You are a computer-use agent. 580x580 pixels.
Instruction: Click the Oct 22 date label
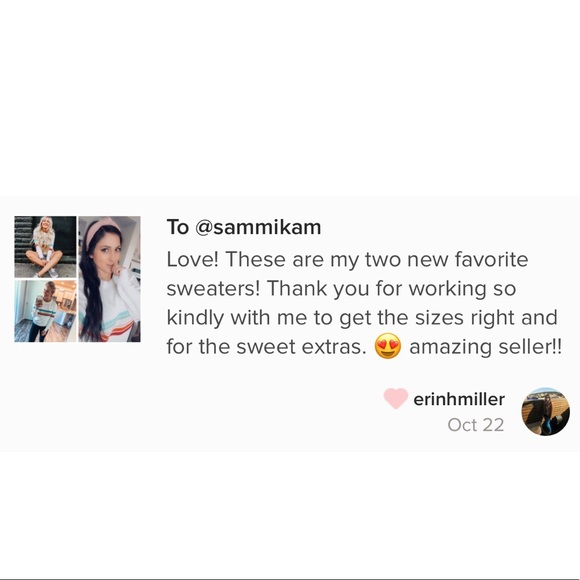point(476,425)
